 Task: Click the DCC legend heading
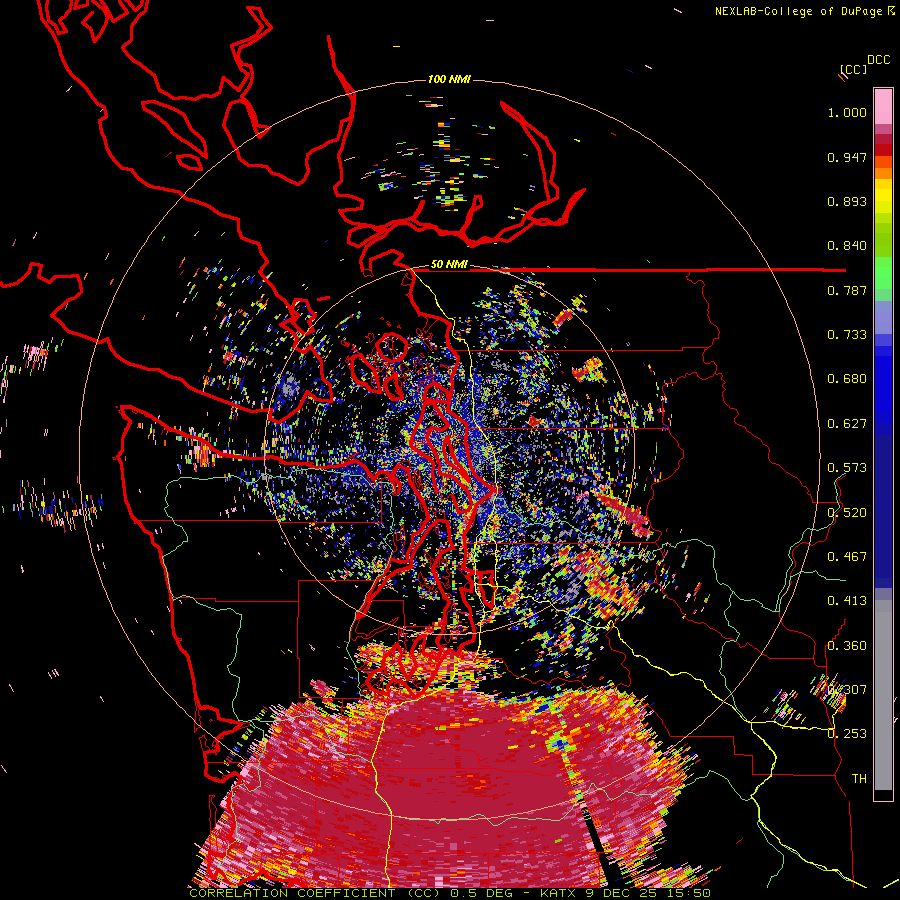[x=879, y=60]
